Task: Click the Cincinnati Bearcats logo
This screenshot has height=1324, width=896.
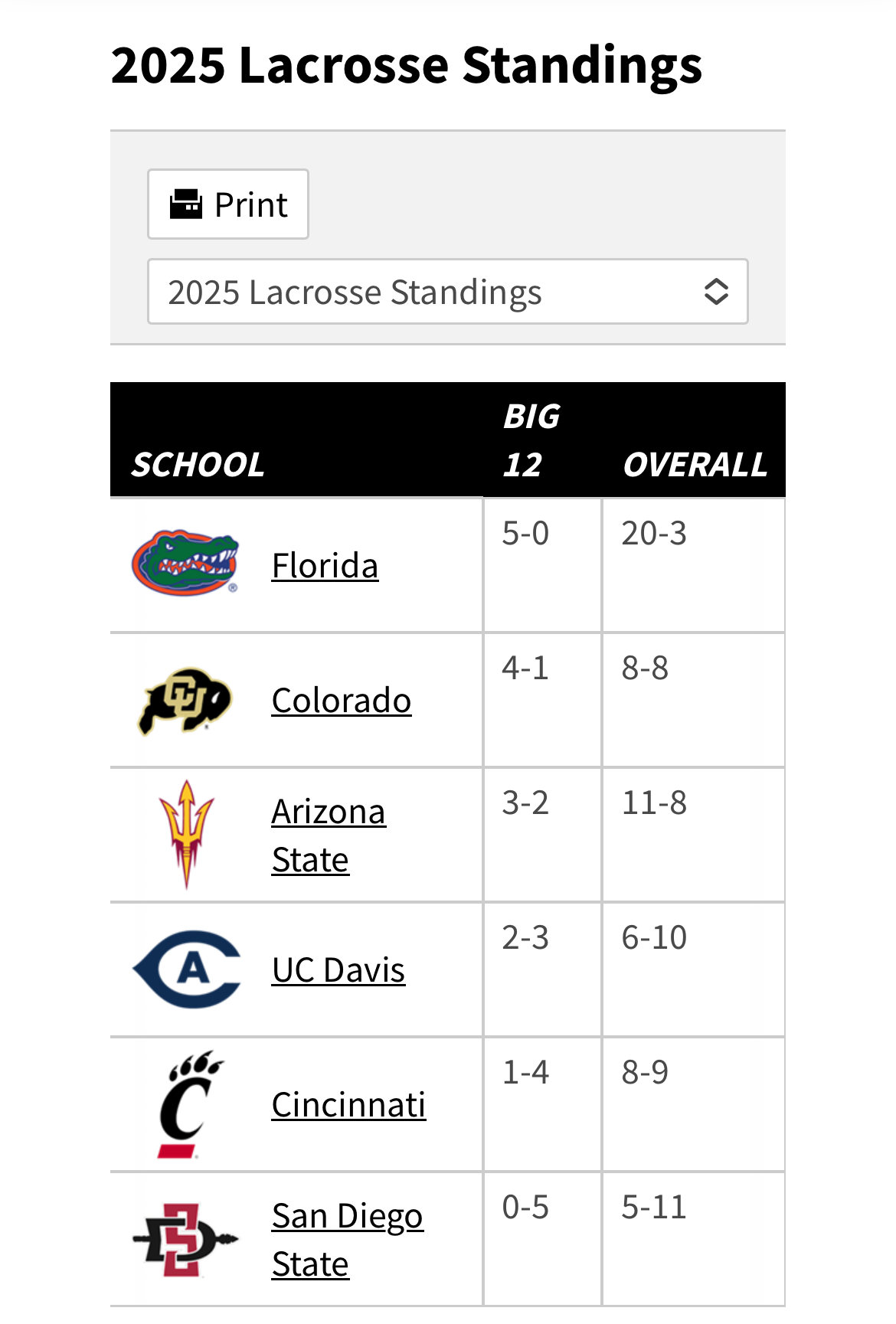Action: pos(188,1104)
